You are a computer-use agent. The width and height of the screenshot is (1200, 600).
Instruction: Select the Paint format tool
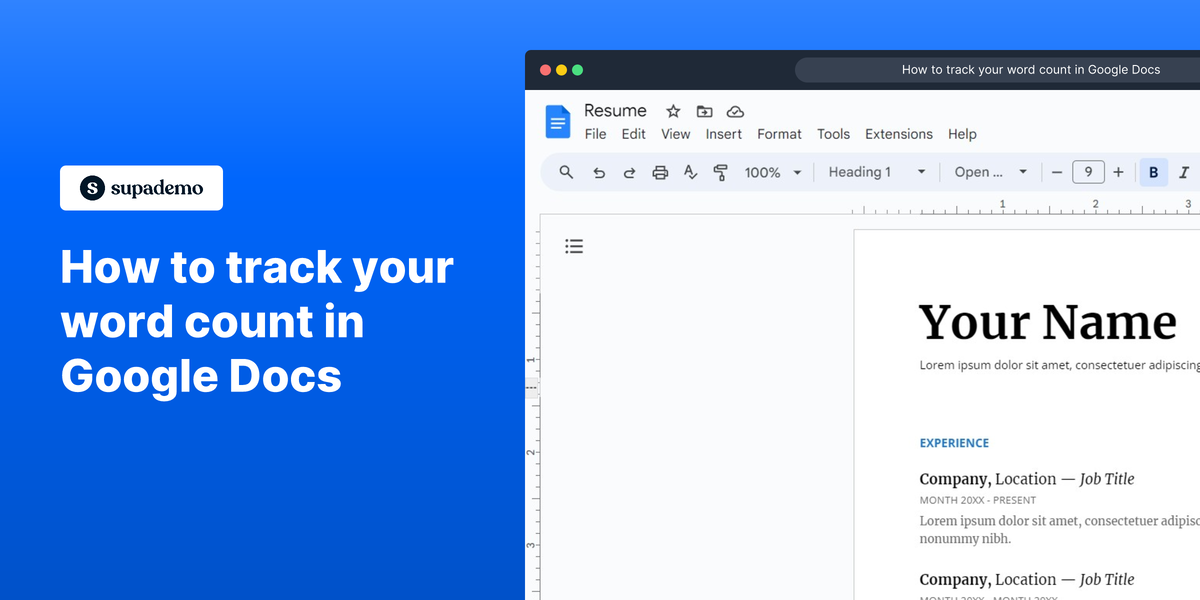point(720,172)
